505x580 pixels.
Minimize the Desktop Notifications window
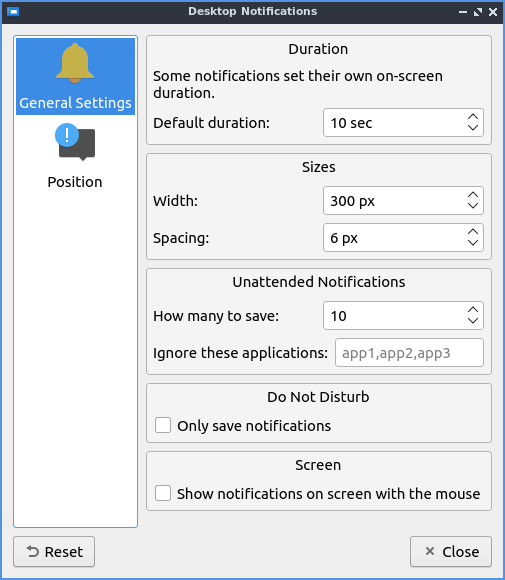[462, 12]
